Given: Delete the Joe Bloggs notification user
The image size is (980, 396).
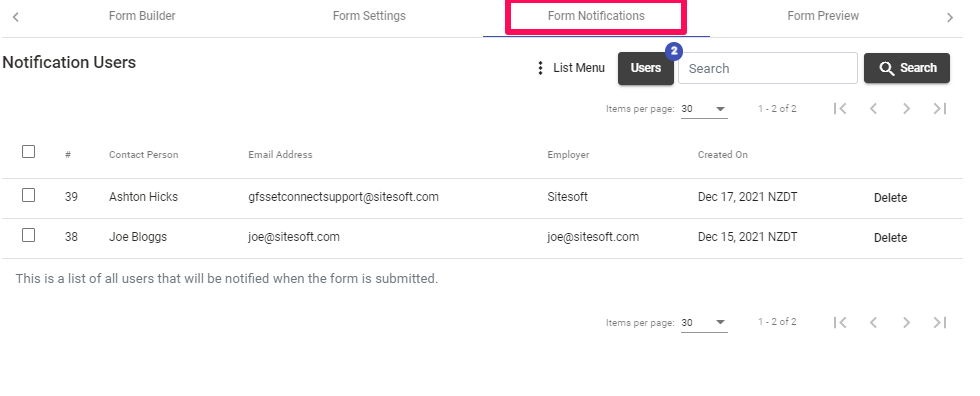Looking at the screenshot, I should 890,238.
